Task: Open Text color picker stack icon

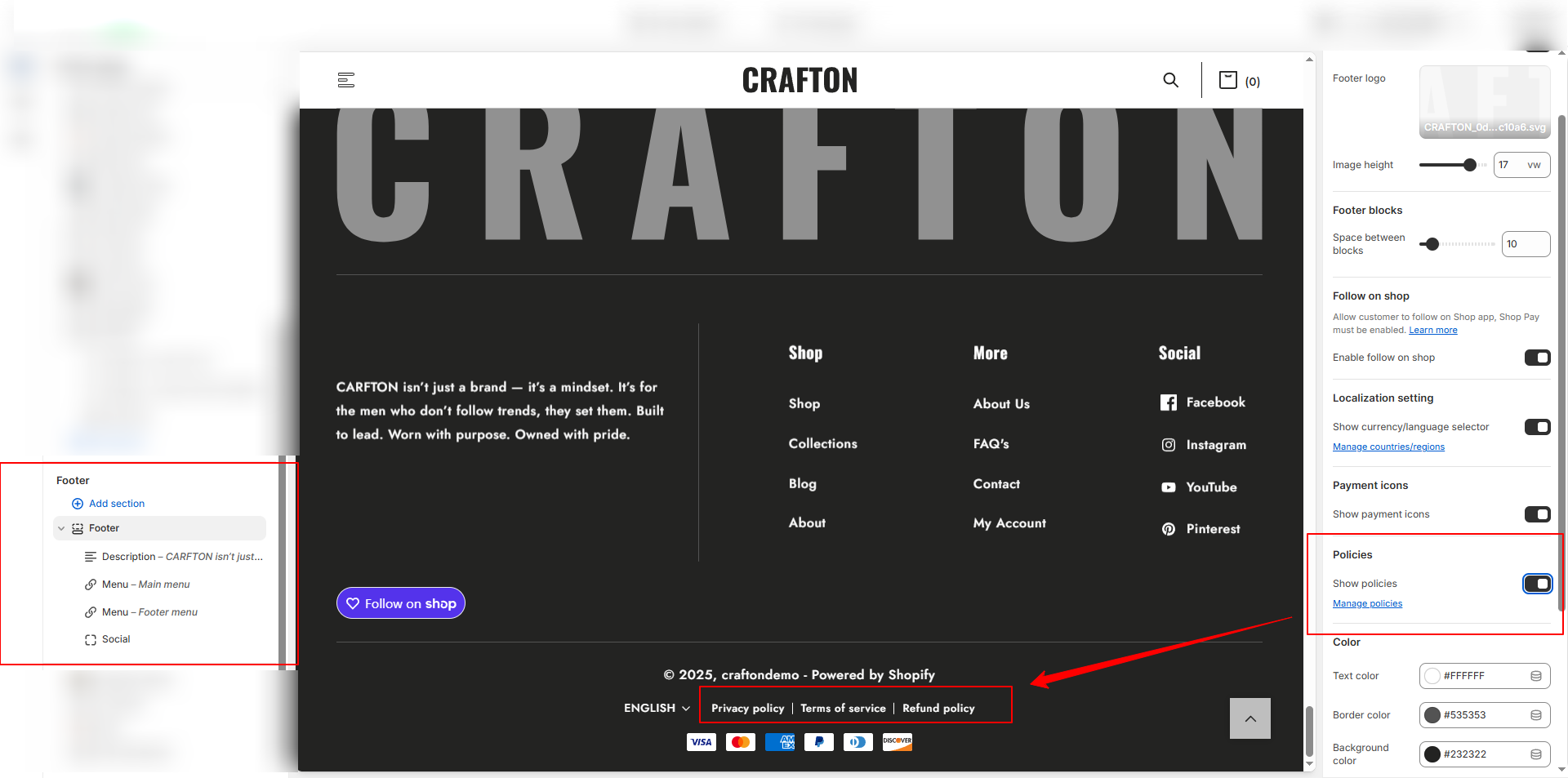Action: coord(1535,676)
